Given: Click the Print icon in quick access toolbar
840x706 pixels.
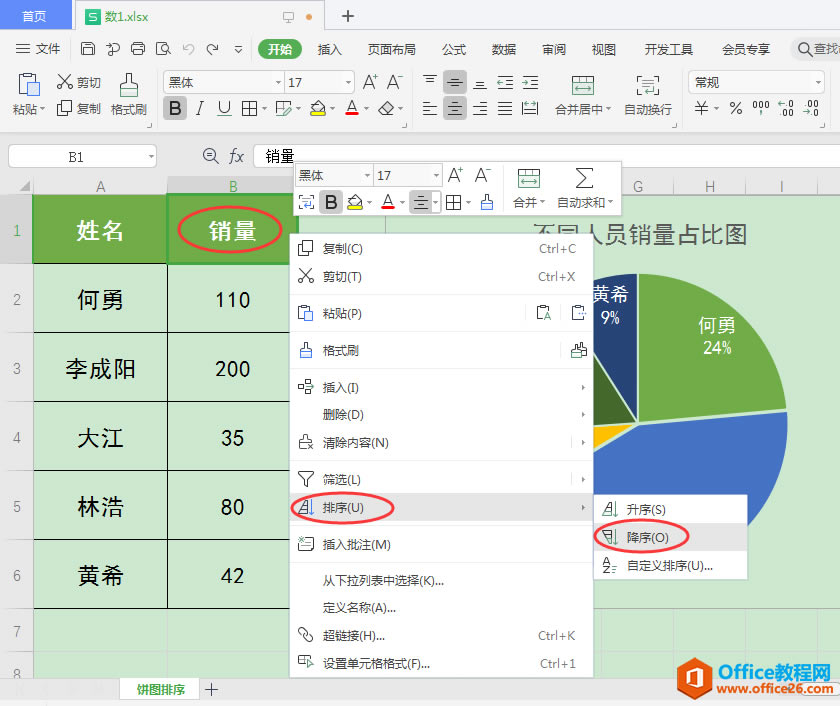Looking at the screenshot, I should 138,49.
